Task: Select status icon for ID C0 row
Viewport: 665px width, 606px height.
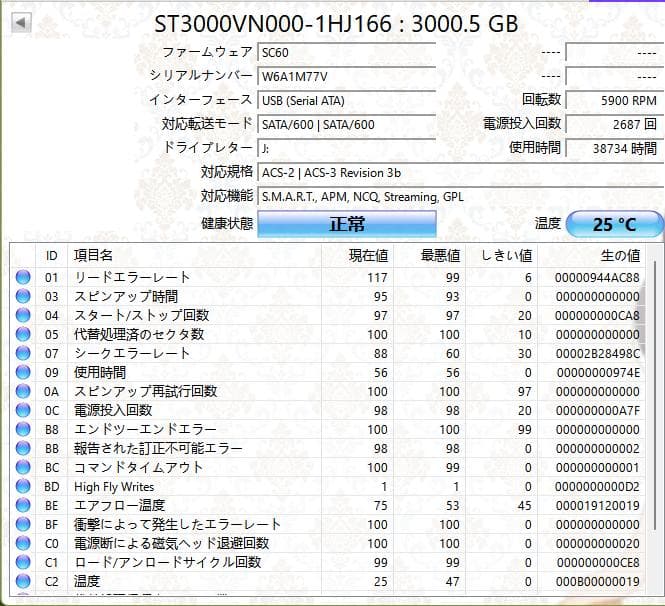Action: 23,543
